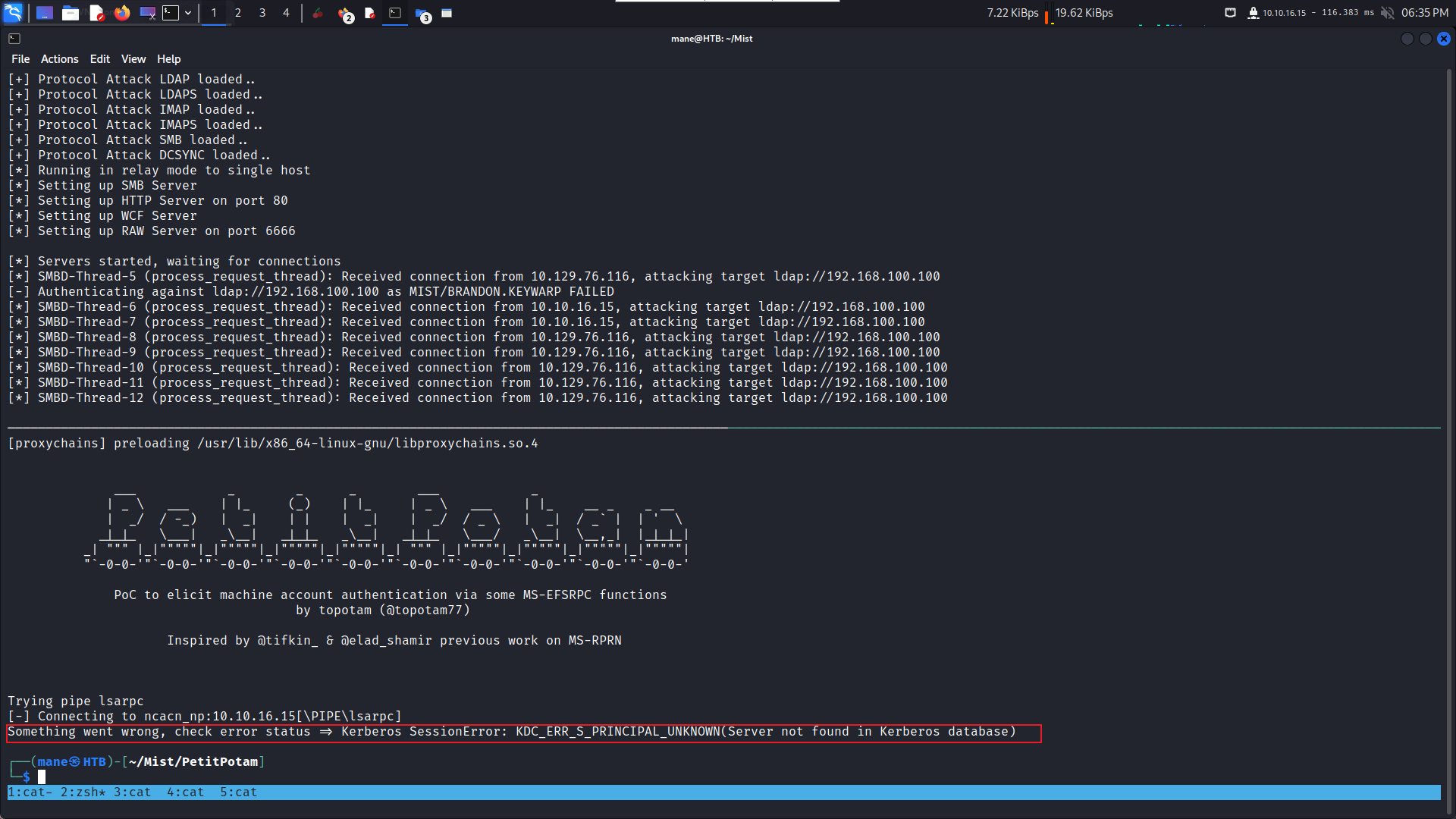Click the screen capture launcher icon

(x=148, y=13)
